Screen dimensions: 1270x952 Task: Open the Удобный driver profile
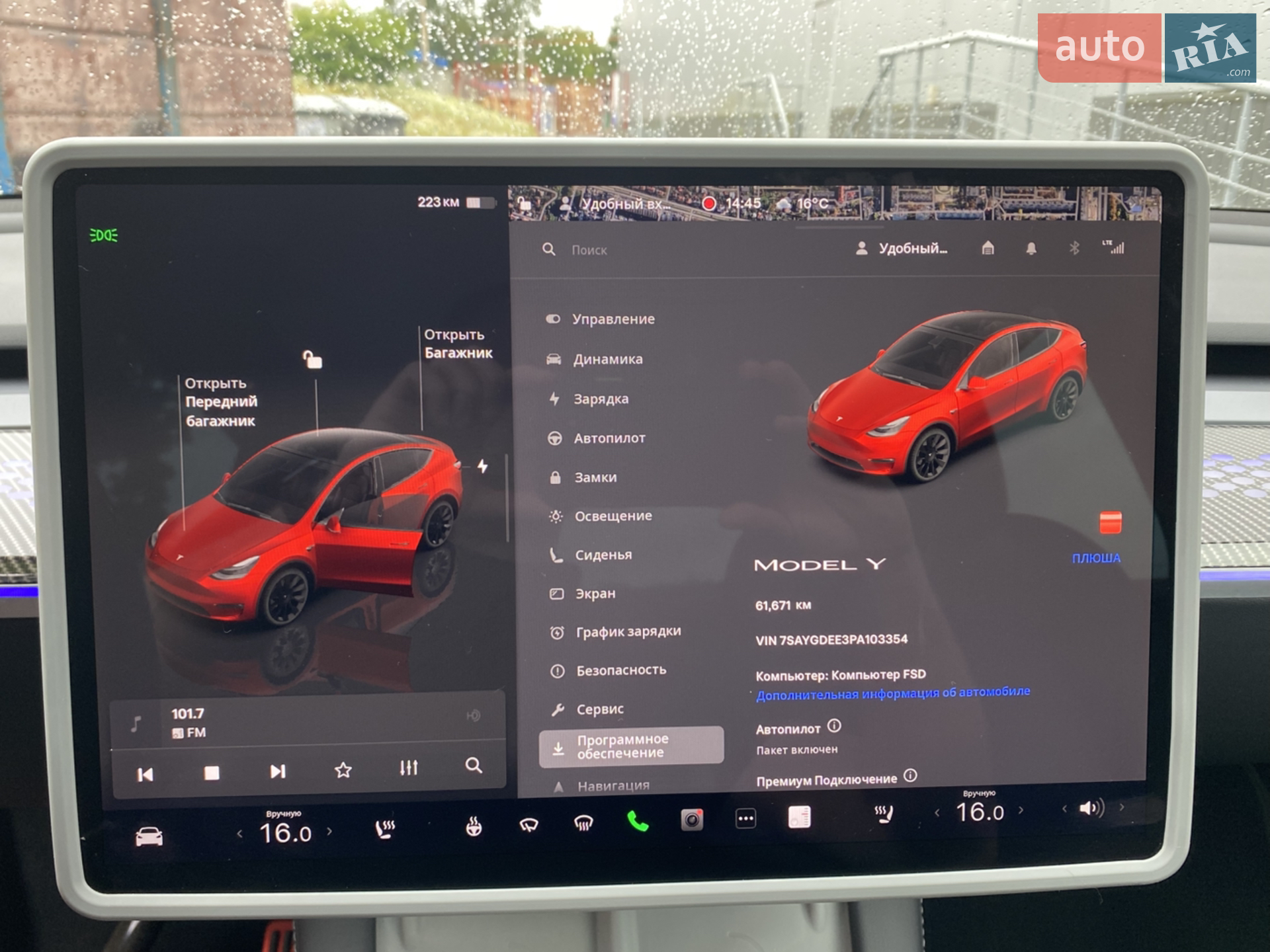point(902,249)
